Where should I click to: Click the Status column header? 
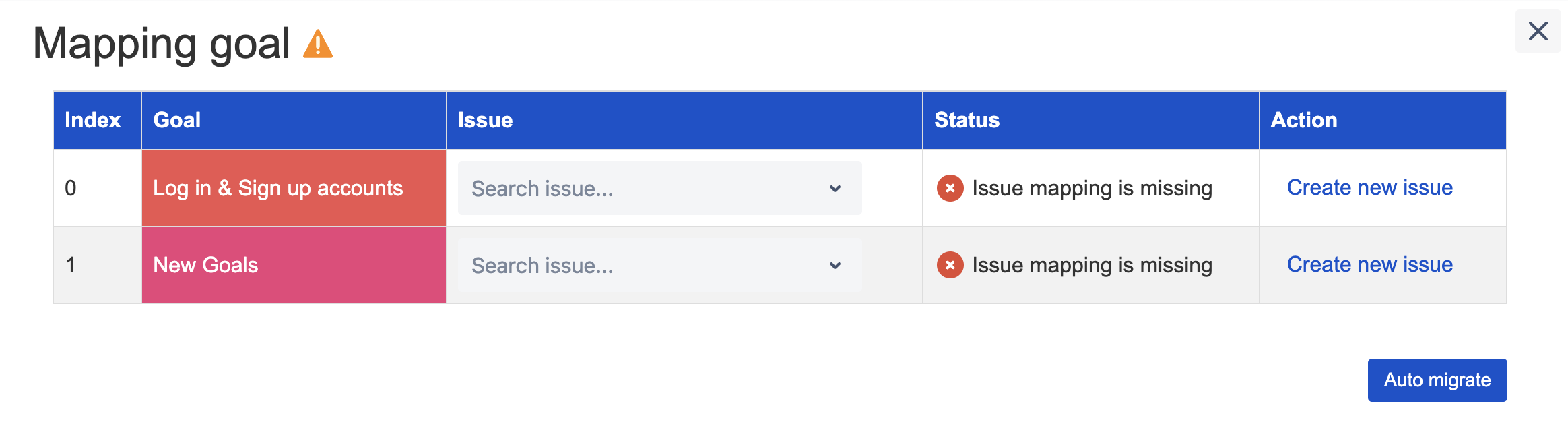coord(967,120)
